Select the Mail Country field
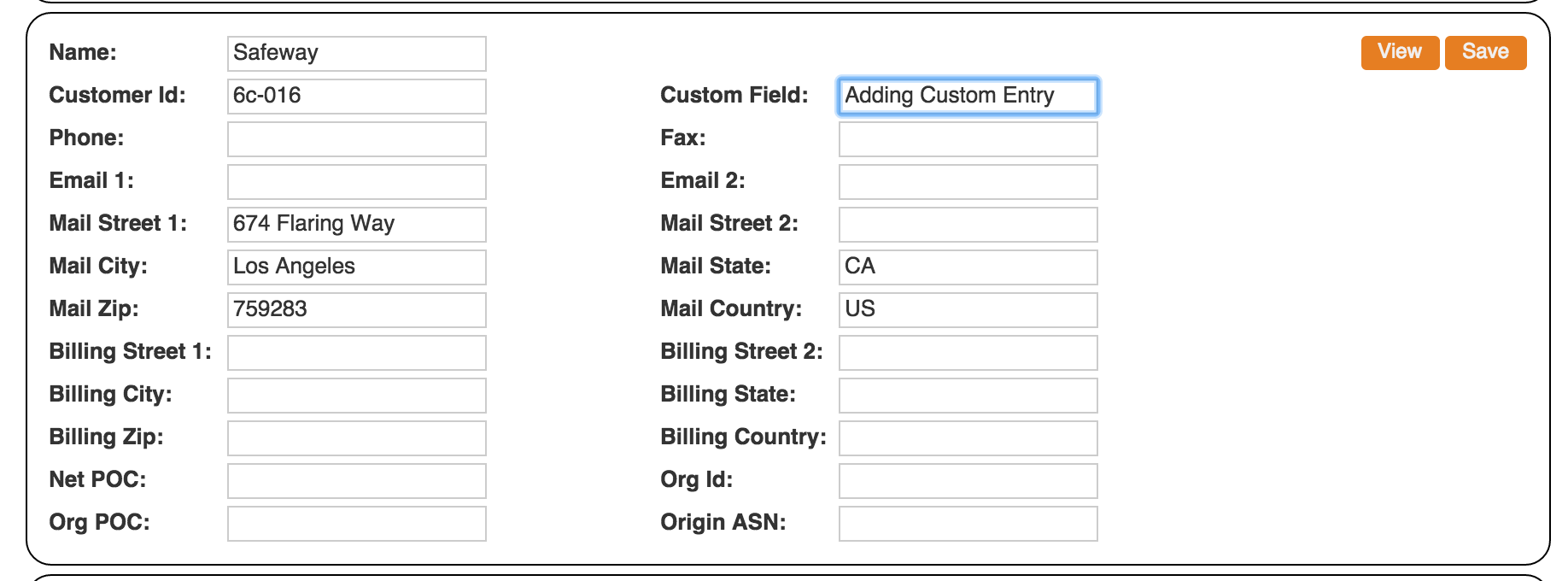Screen dimensions: 1568x581 click(x=968, y=309)
